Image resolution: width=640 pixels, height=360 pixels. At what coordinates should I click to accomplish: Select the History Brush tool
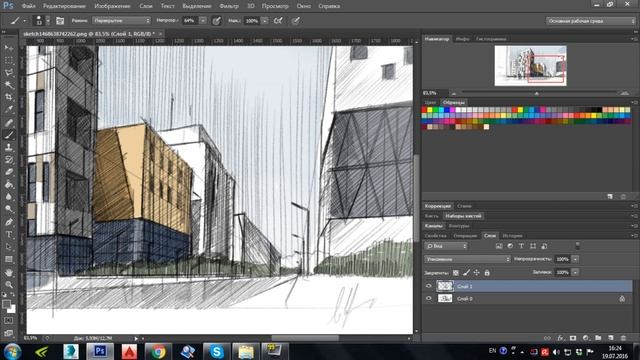coord(9,160)
